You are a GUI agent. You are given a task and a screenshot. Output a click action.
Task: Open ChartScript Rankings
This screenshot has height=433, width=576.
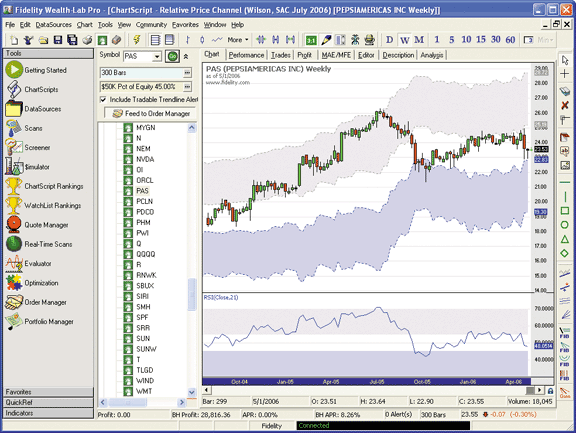[44, 186]
